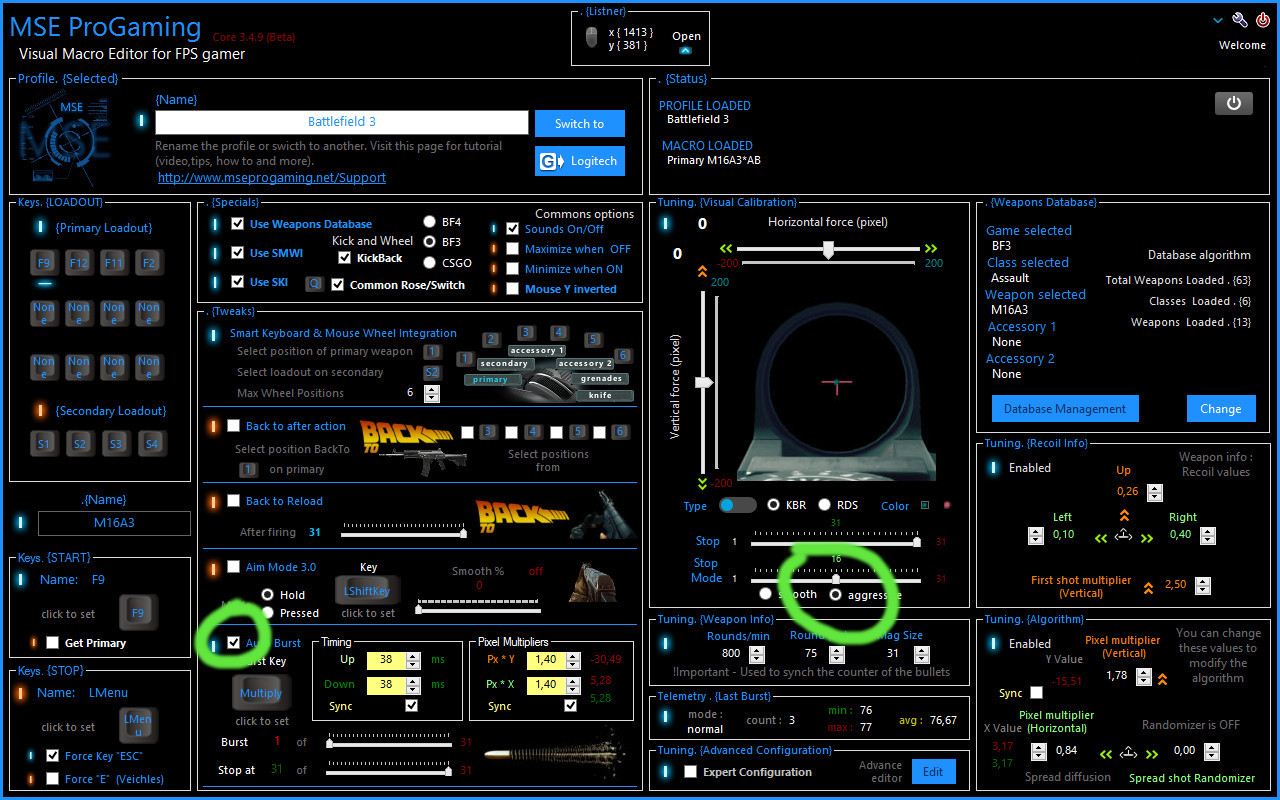Select the BF4 radio button
This screenshot has width=1280, height=800.
(429, 222)
